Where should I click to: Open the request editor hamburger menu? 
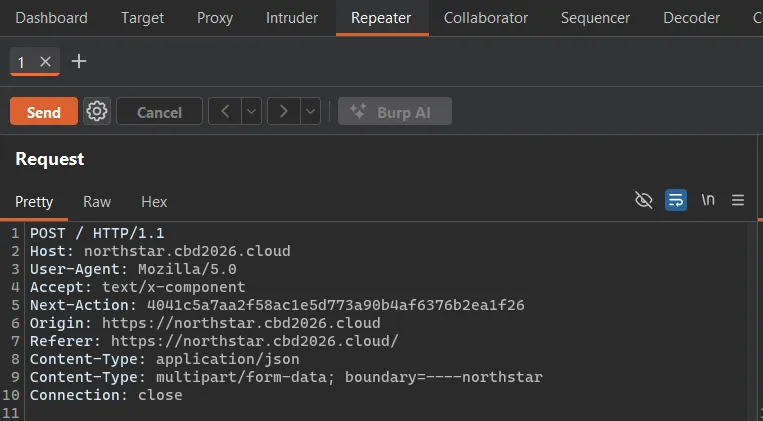click(738, 200)
